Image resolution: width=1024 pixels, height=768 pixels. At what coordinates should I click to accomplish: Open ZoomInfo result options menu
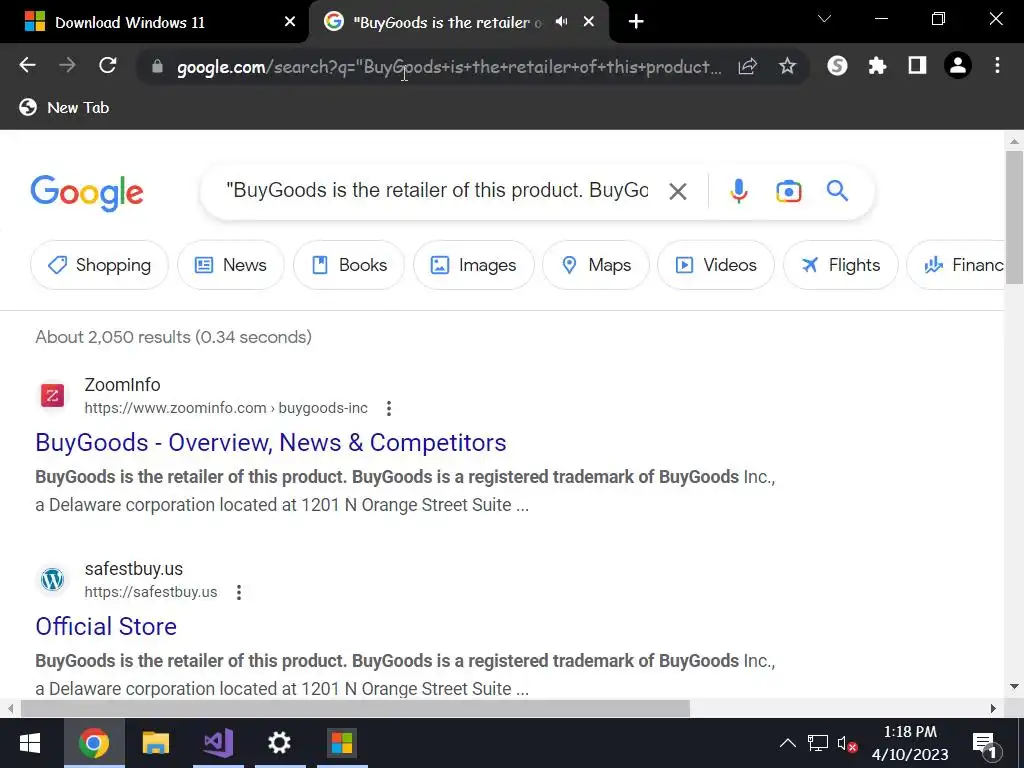(389, 408)
